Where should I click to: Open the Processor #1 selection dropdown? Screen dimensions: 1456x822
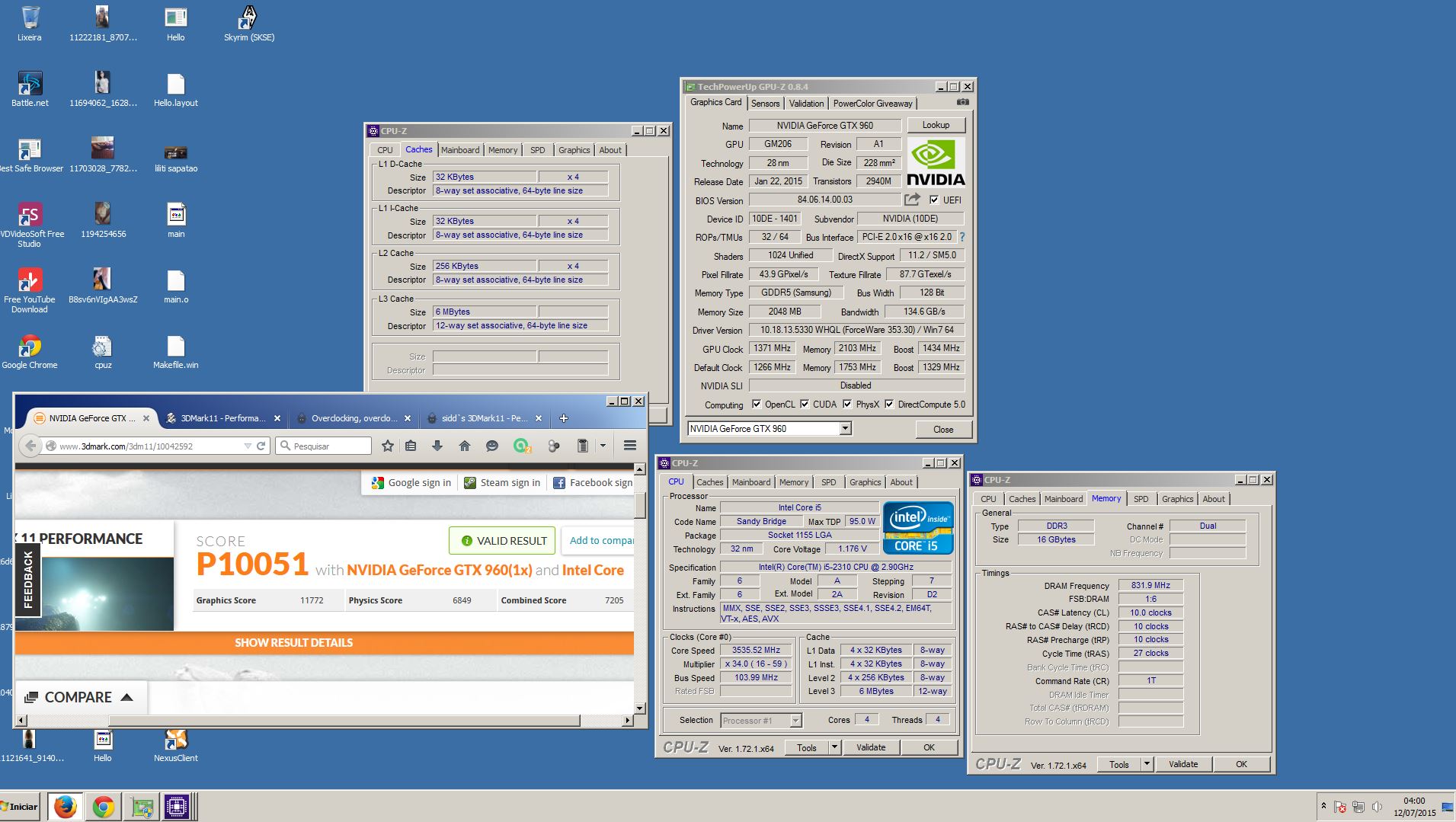click(x=795, y=720)
